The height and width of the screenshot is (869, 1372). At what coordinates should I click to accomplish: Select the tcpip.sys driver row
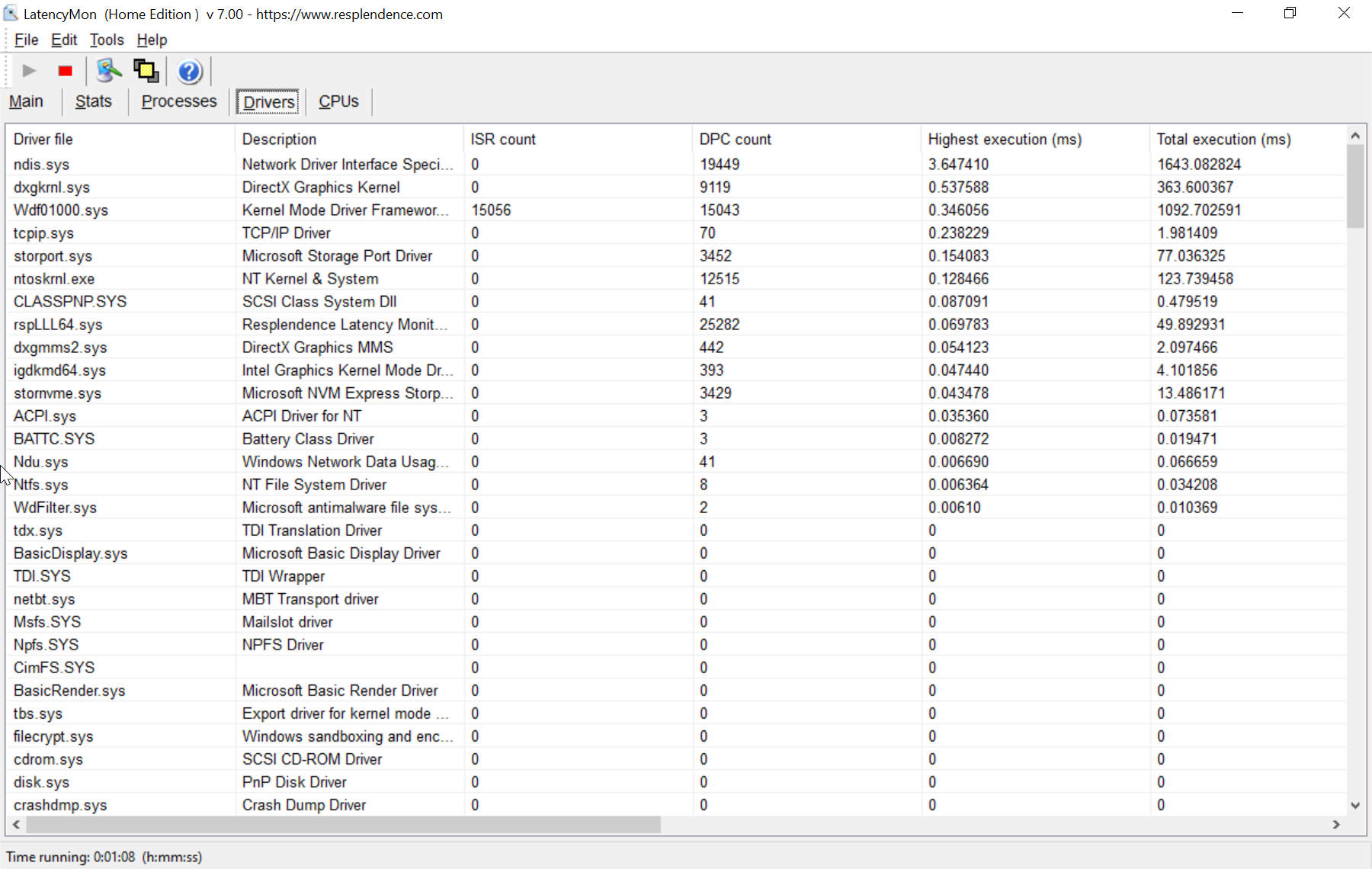[676, 233]
